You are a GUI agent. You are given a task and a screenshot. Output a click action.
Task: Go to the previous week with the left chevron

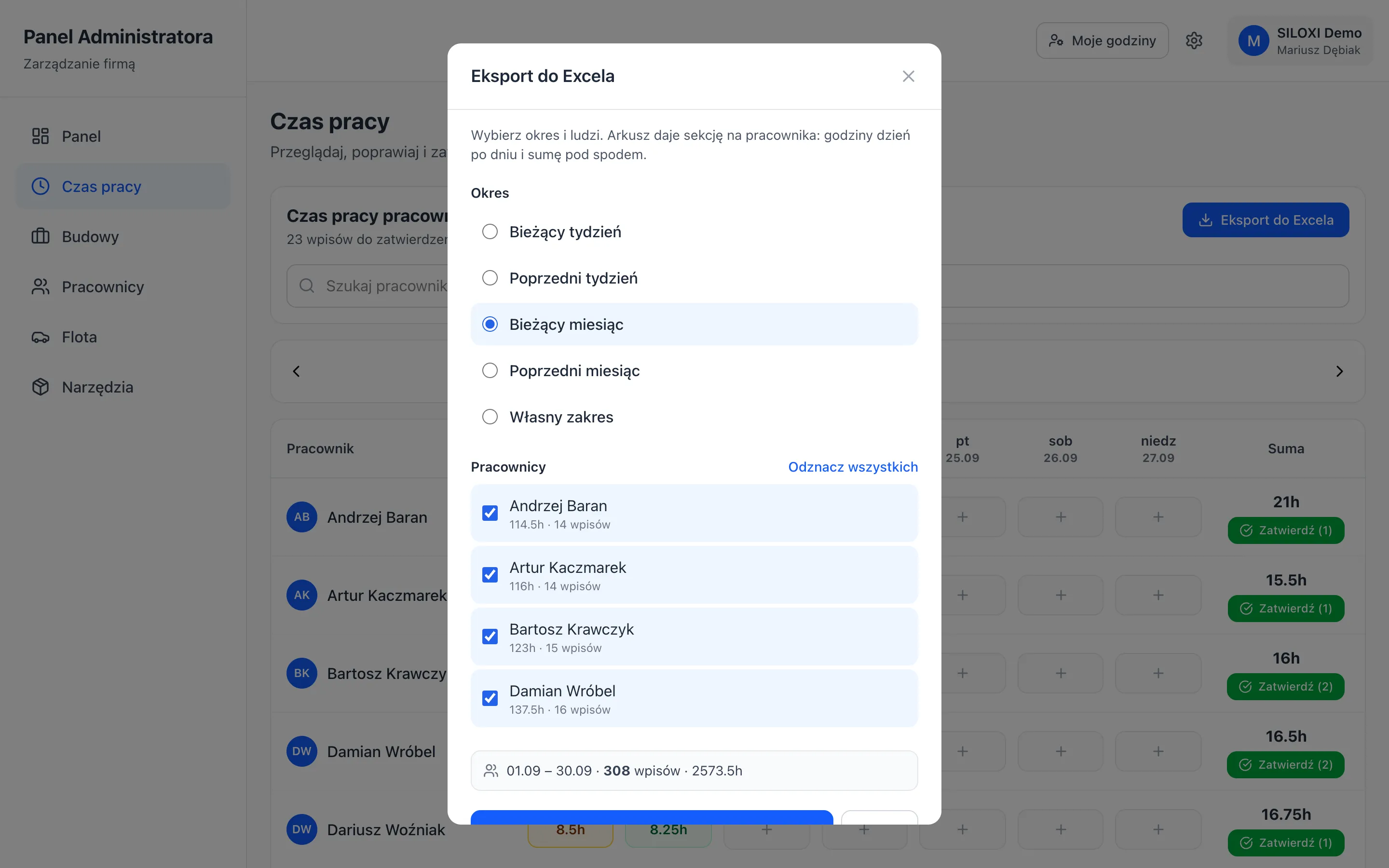coord(296,371)
